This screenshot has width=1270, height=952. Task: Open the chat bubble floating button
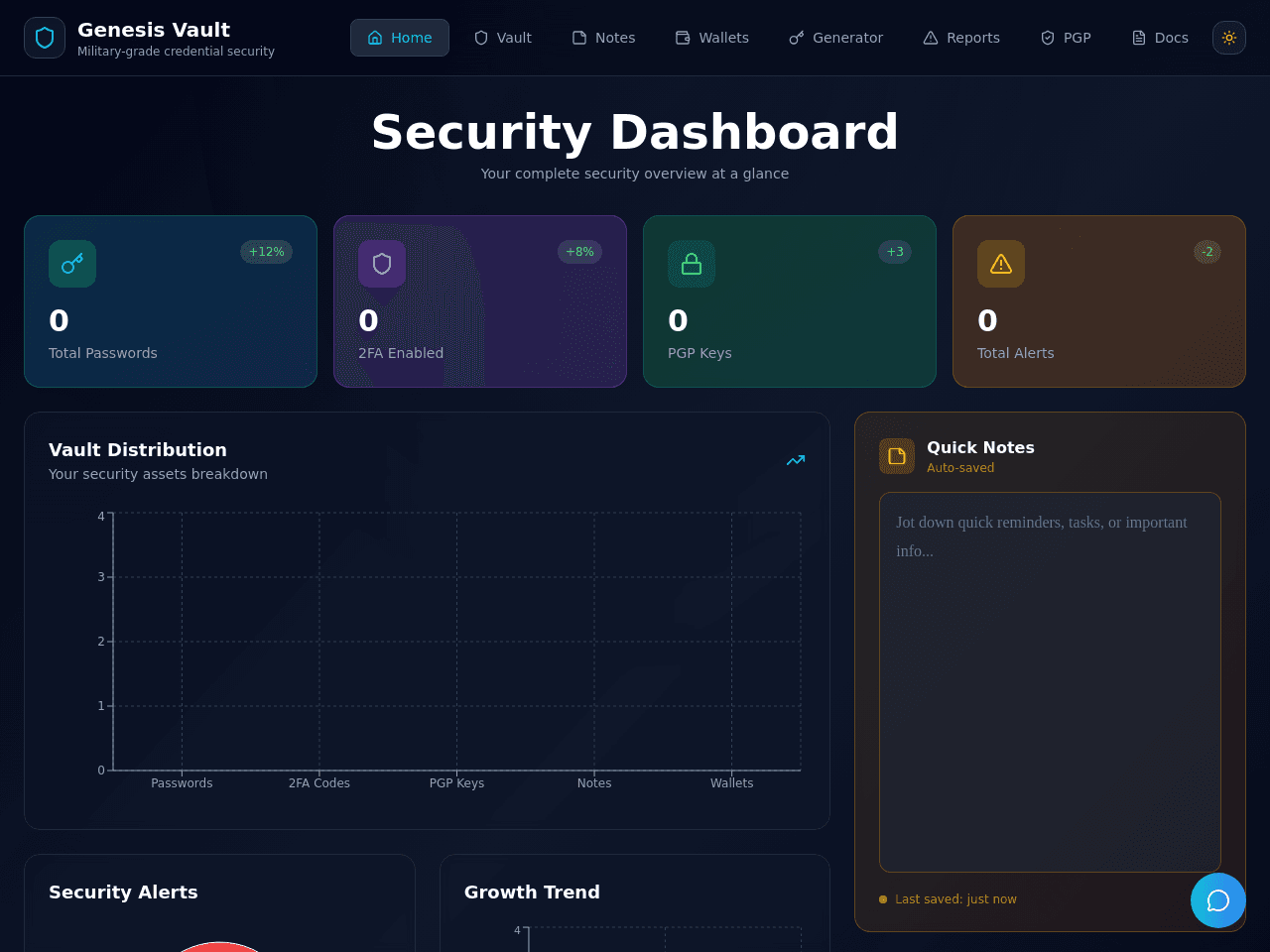[x=1218, y=900]
